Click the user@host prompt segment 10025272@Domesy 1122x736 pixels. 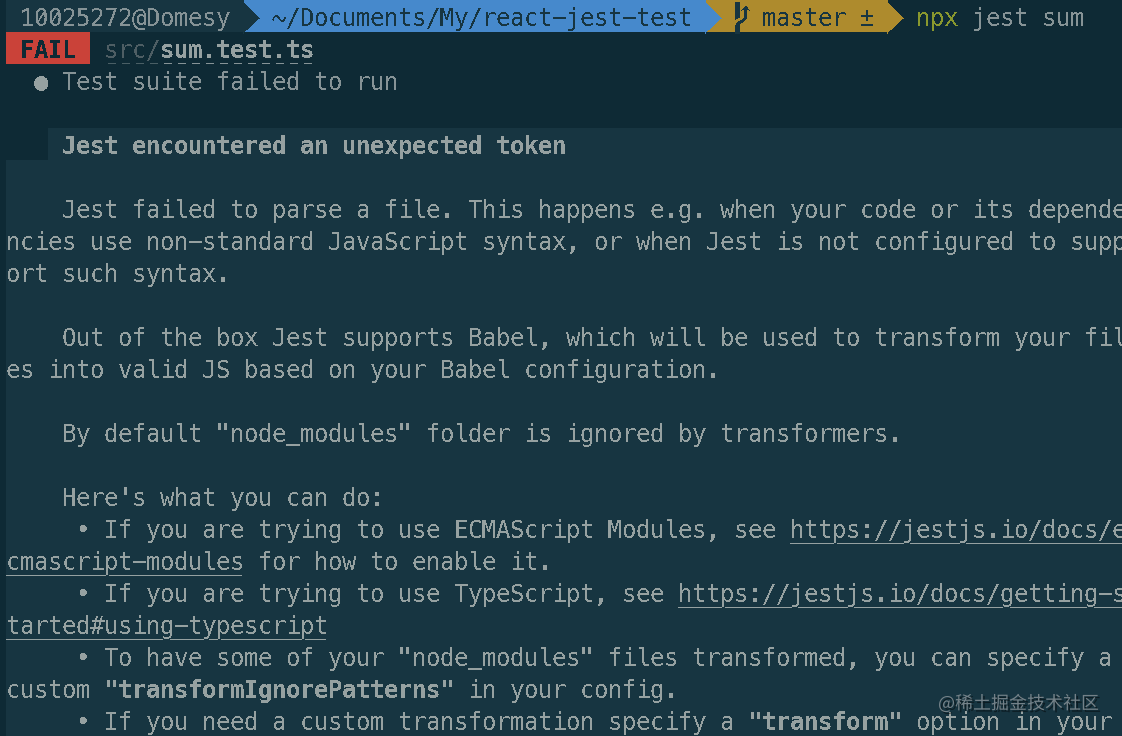point(125,17)
